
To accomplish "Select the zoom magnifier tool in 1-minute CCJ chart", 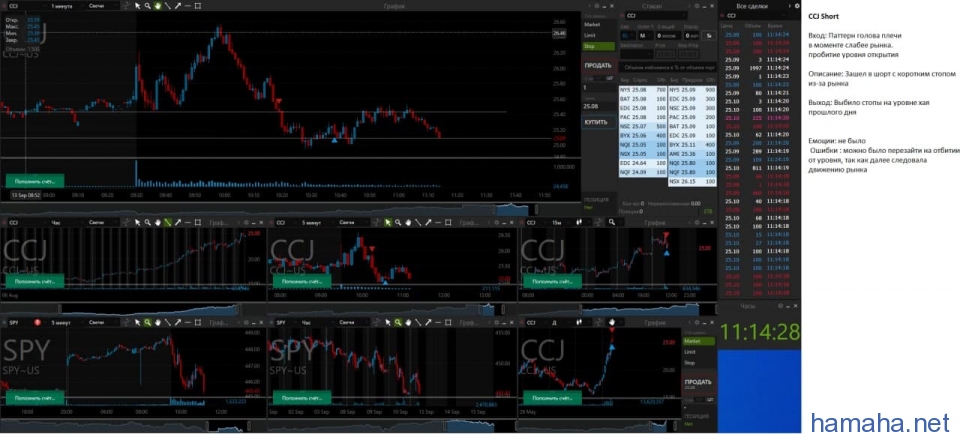I will point(148,6).
